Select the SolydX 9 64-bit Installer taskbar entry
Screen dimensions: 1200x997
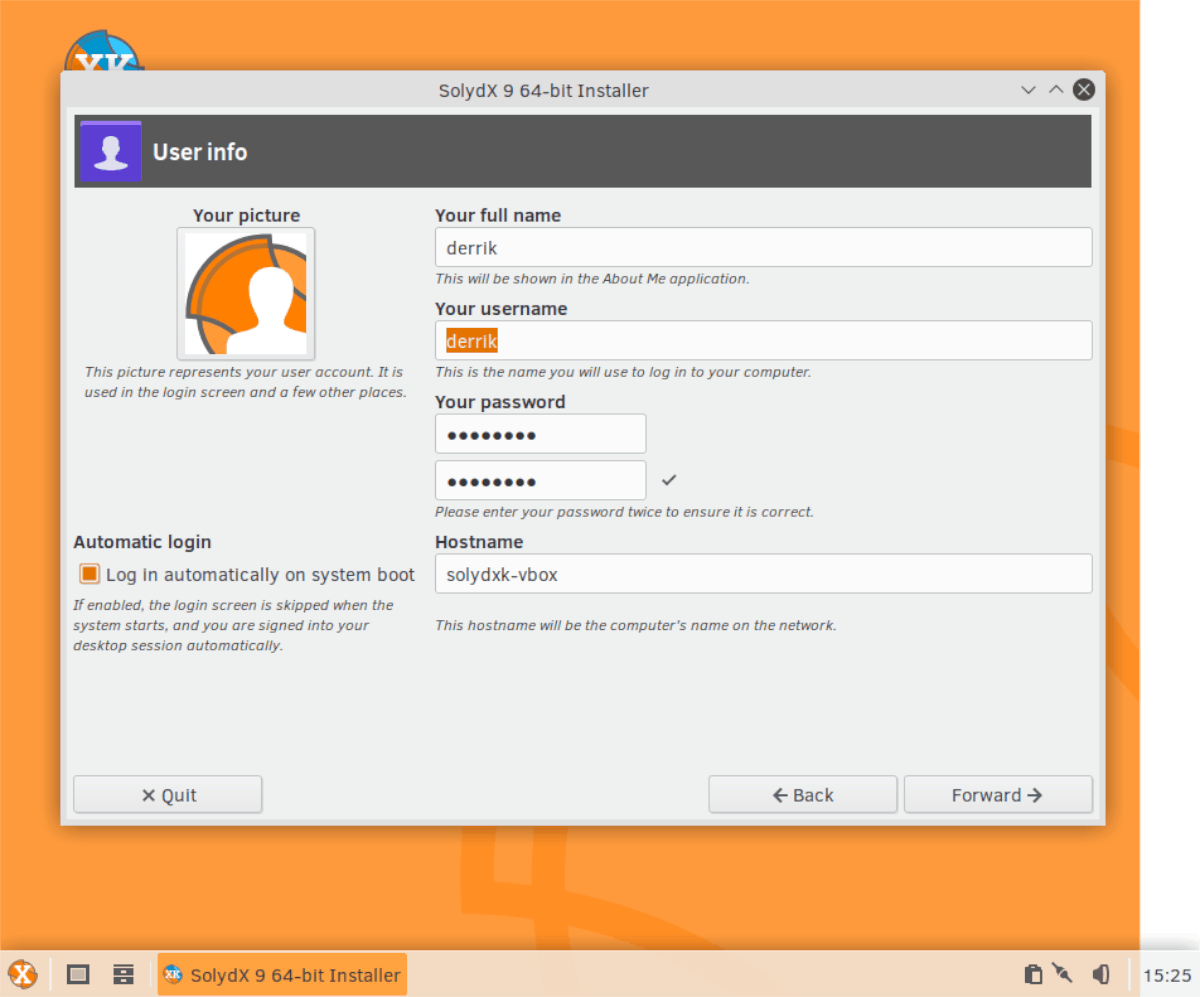282,974
